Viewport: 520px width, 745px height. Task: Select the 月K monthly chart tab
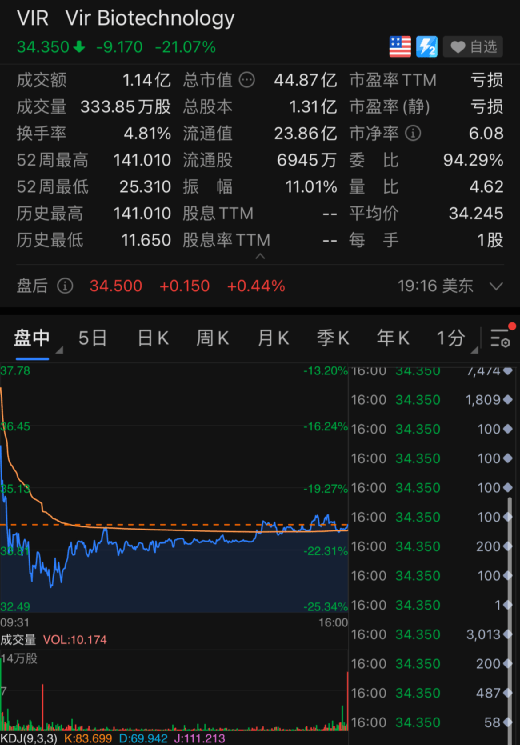point(273,339)
